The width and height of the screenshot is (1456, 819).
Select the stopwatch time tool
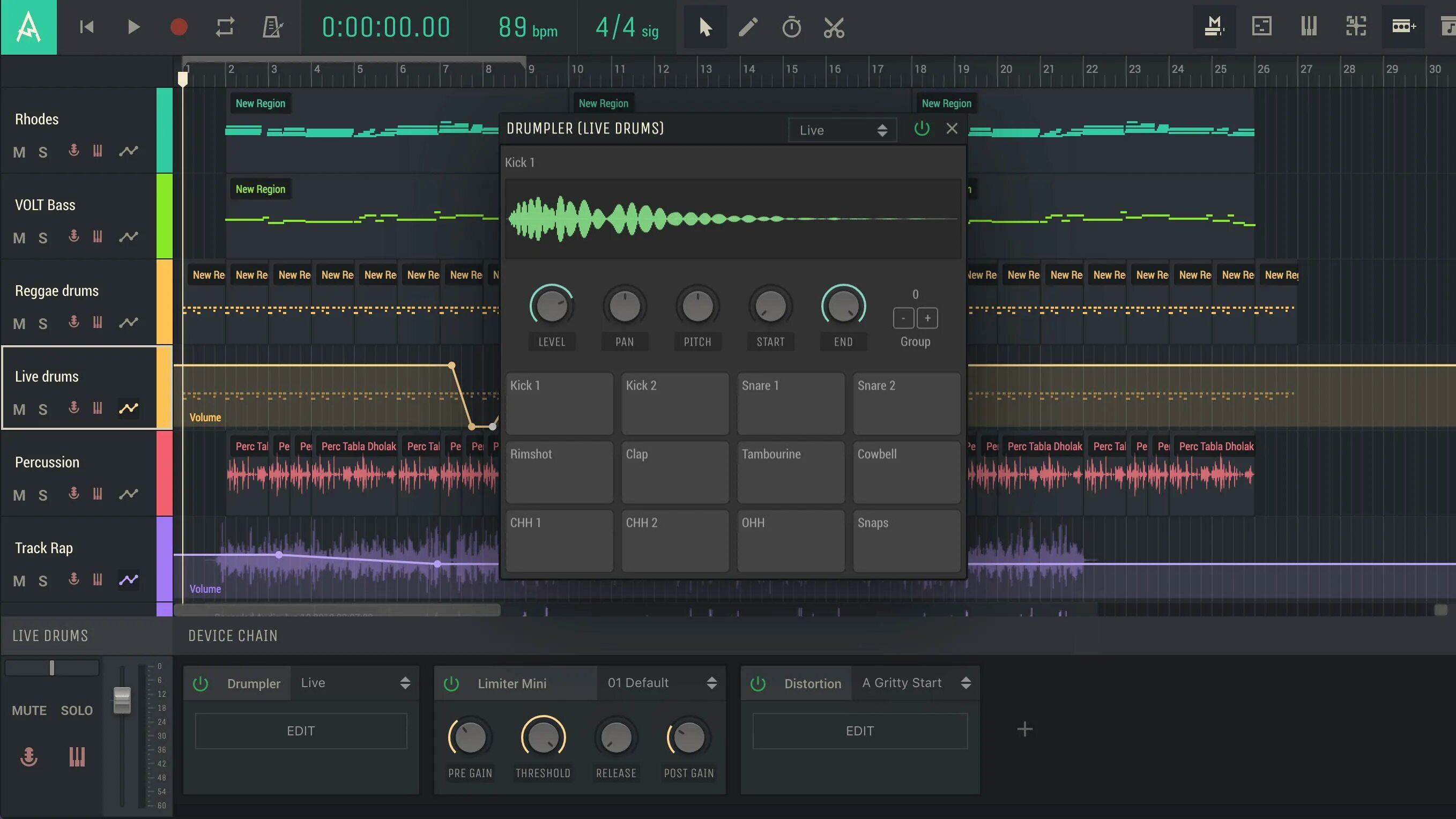pyautogui.click(x=791, y=27)
